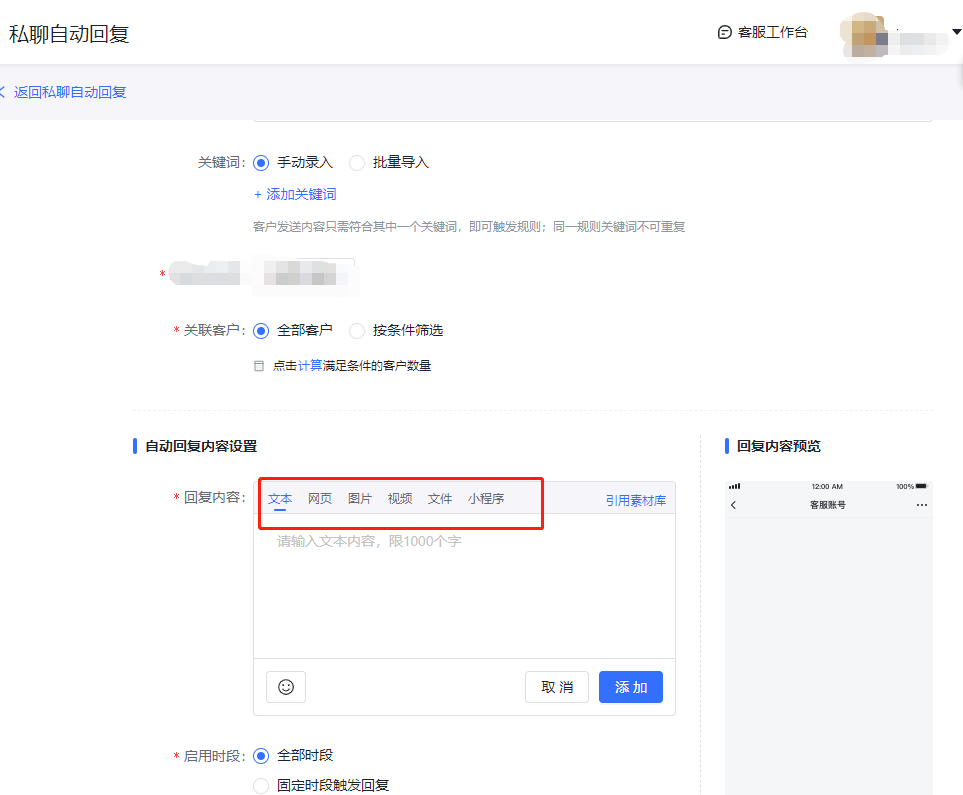
Task: Click into the reply text content field
Action: pos(464,590)
